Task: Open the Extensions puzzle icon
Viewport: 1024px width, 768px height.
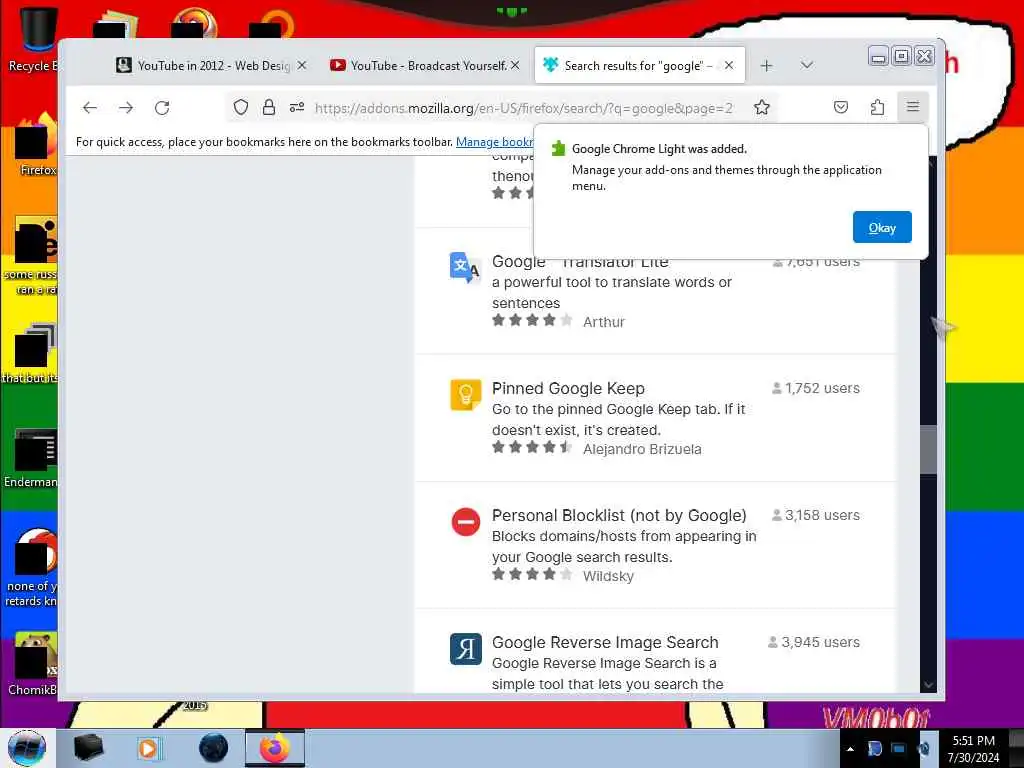Action: [877, 107]
